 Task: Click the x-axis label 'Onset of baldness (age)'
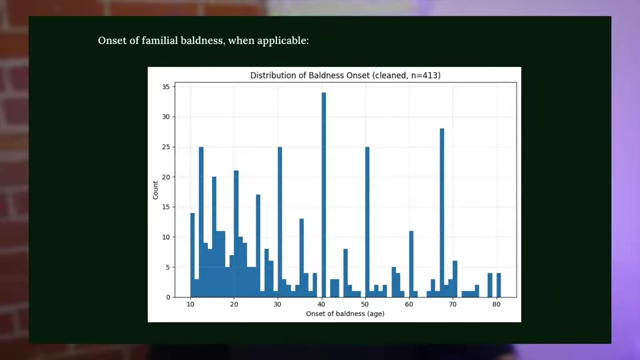pos(345,313)
